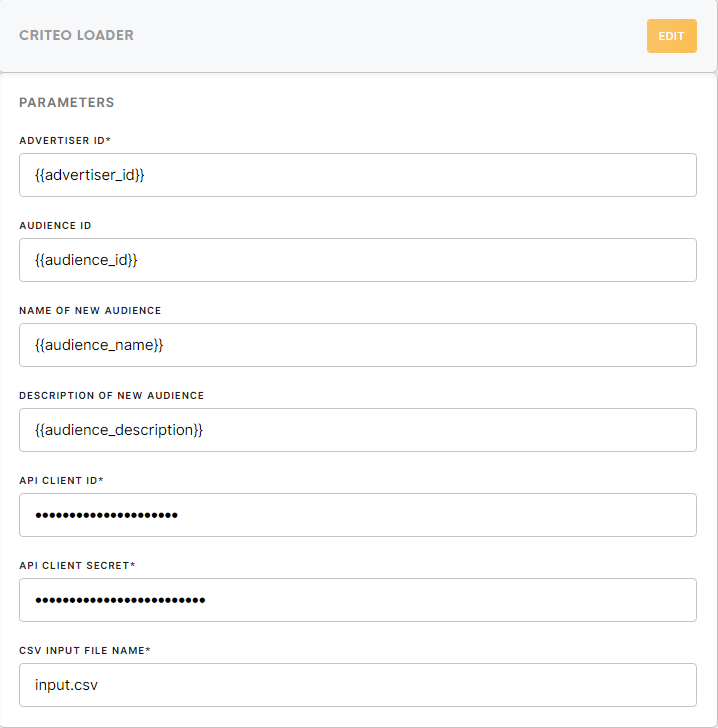Click the DESCRIPTION OF NEW AUDIENCE label
The height and width of the screenshot is (728, 718).
pos(111,396)
